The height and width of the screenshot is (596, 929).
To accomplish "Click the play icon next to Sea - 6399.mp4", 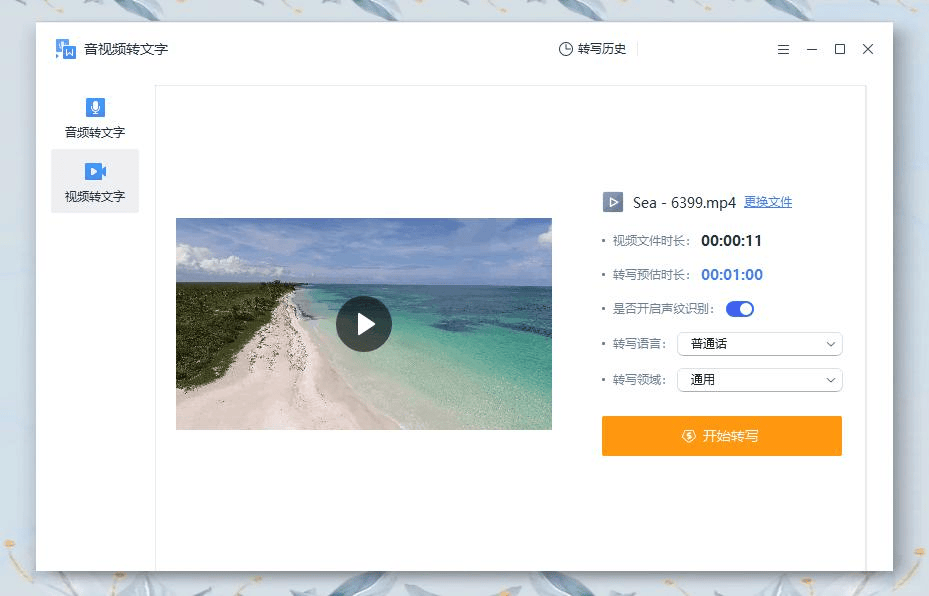I will click(x=611, y=202).
